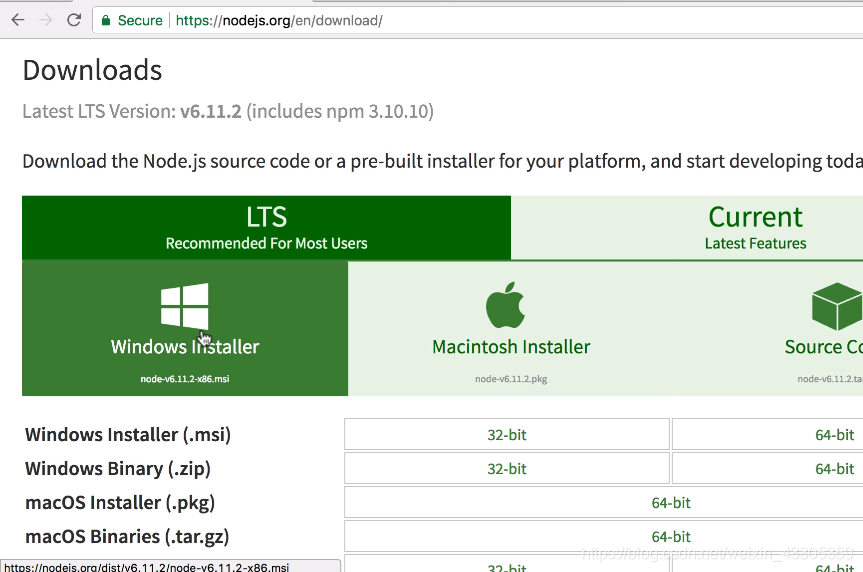
Task: Click the Windows logo icon
Action: (184, 306)
